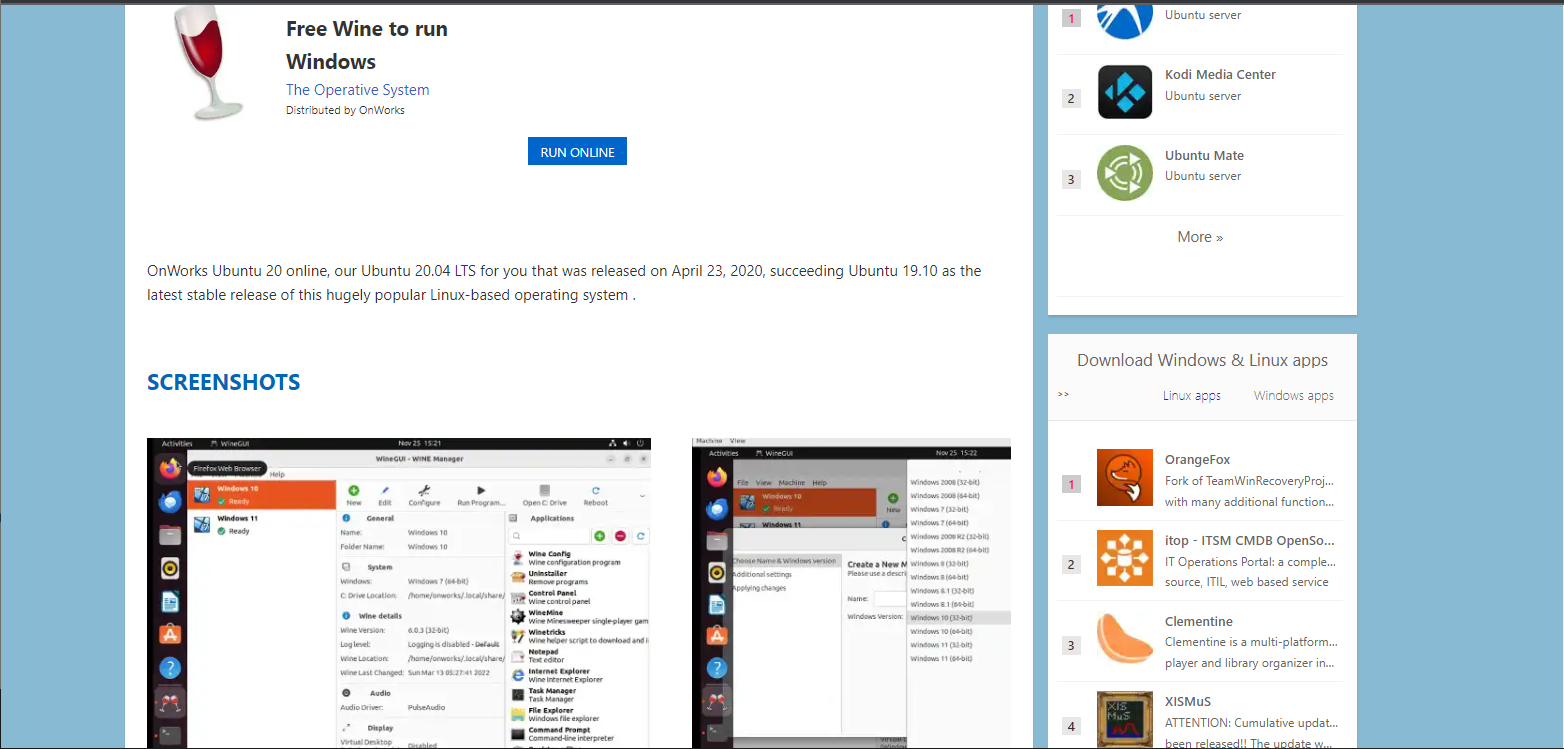1564x749 pixels.
Task: Click the SCREENSHOTS heading
Action: (223, 382)
